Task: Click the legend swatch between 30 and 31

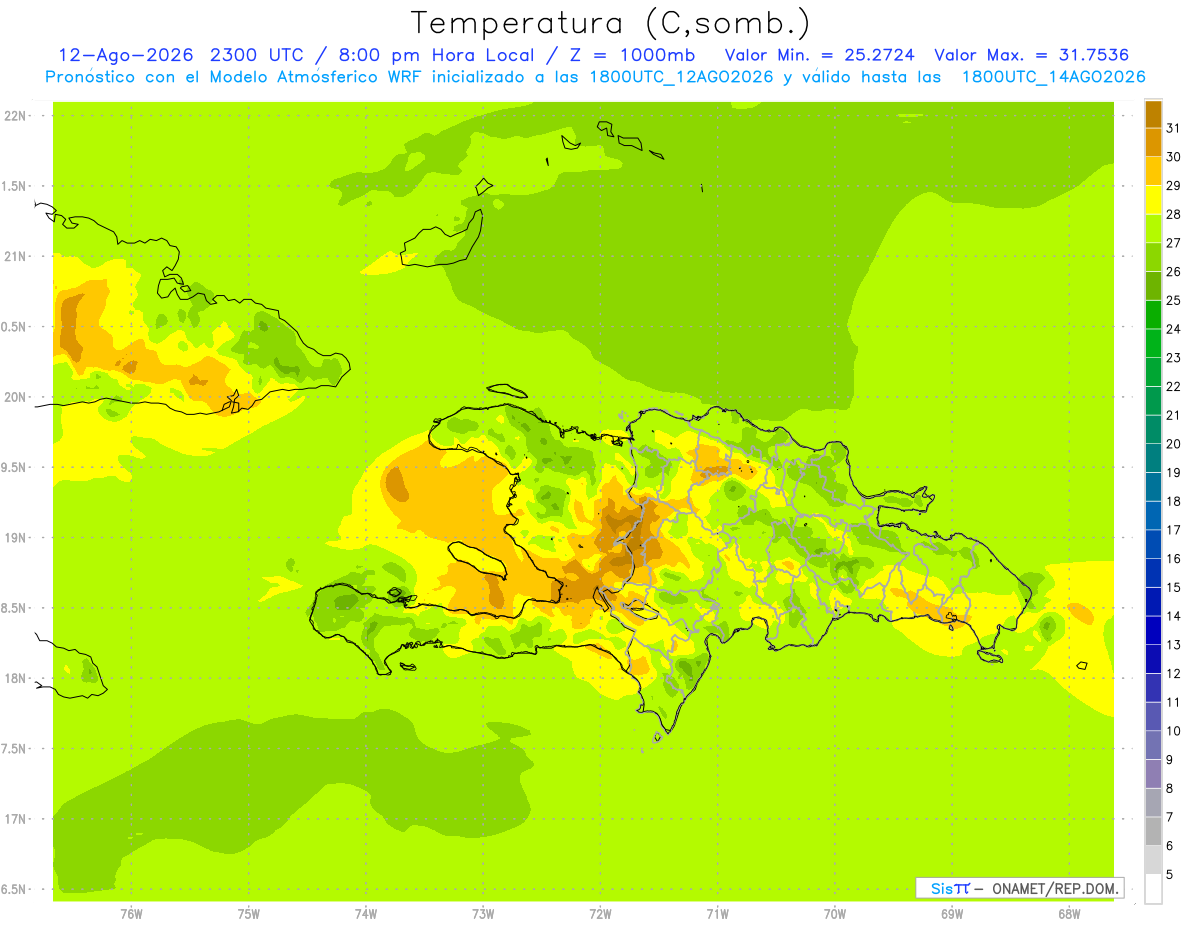Action: 1153,142
